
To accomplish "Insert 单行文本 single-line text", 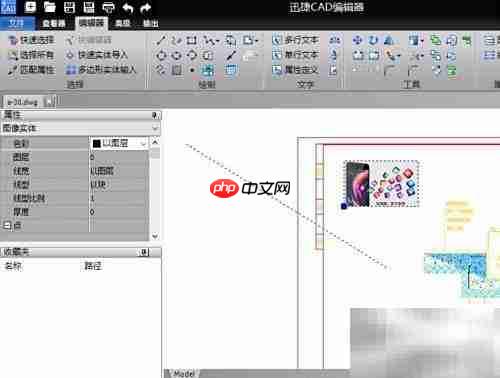I will (x=296, y=55).
